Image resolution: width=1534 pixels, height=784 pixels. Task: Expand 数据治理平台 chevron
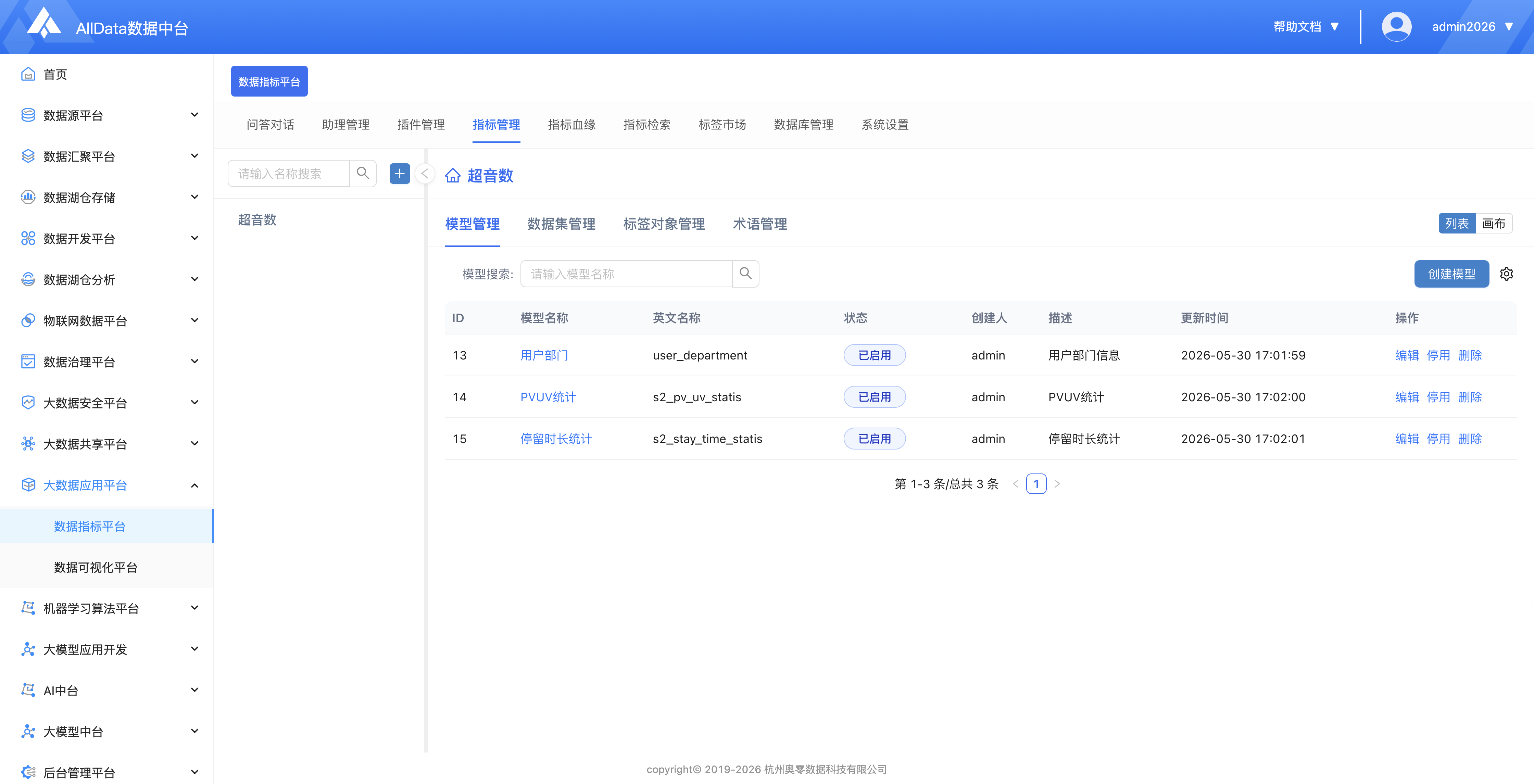point(195,361)
